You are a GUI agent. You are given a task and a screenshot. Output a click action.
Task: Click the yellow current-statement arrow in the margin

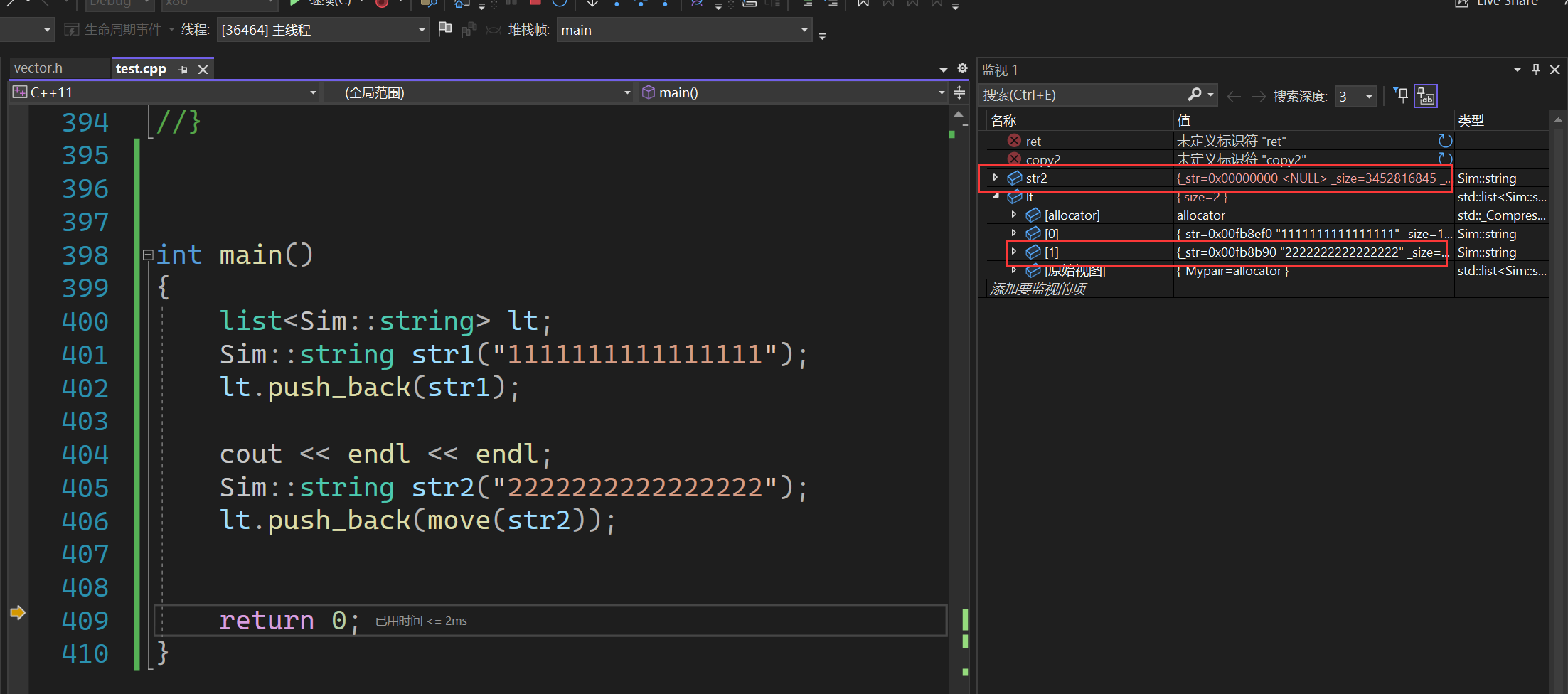point(18,613)
